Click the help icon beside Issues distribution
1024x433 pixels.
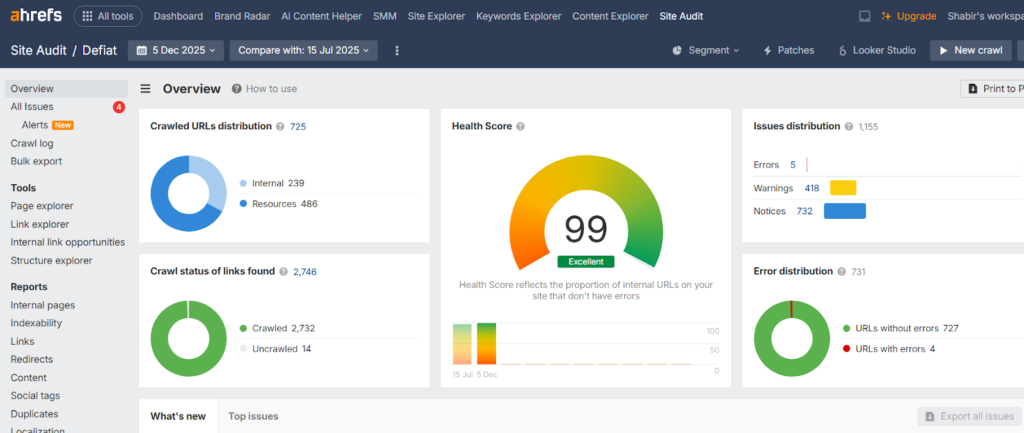[849, 127]
